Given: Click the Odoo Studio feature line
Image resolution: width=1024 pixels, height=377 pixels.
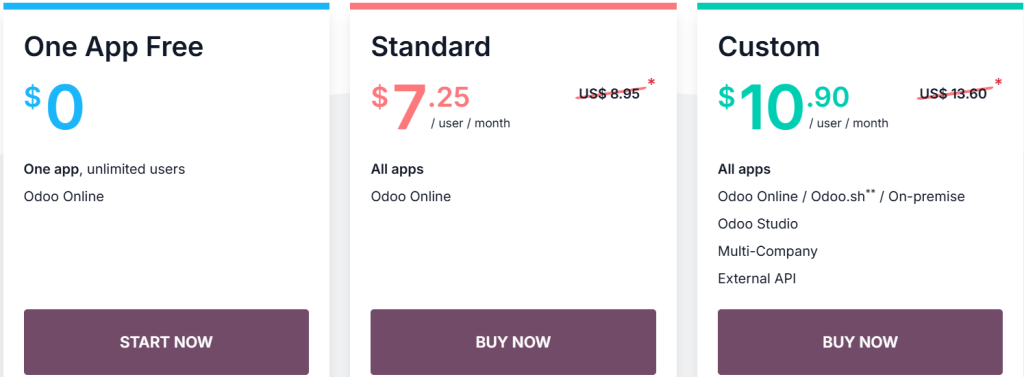Looking at the screenshot, I should tap(758, 224).
